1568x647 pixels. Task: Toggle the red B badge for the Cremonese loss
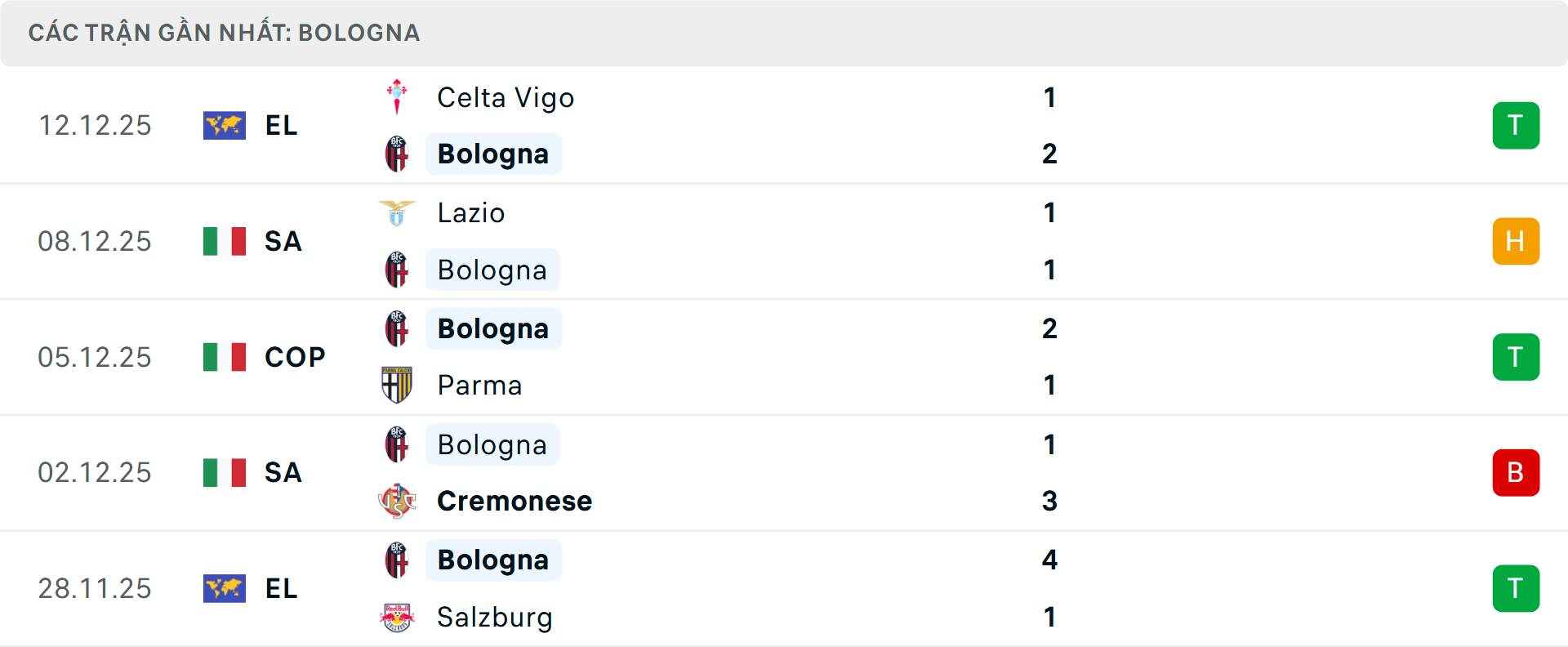[1516, 472]
